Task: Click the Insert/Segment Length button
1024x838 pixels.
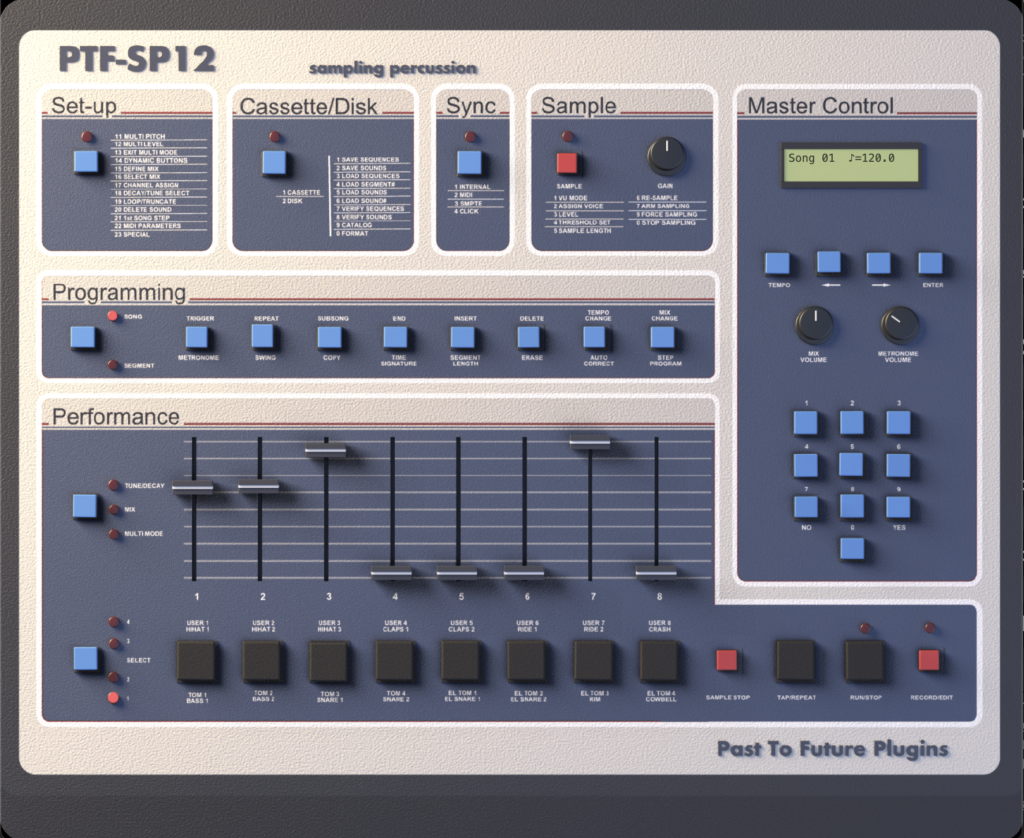Action: click(x=462, y=338)
